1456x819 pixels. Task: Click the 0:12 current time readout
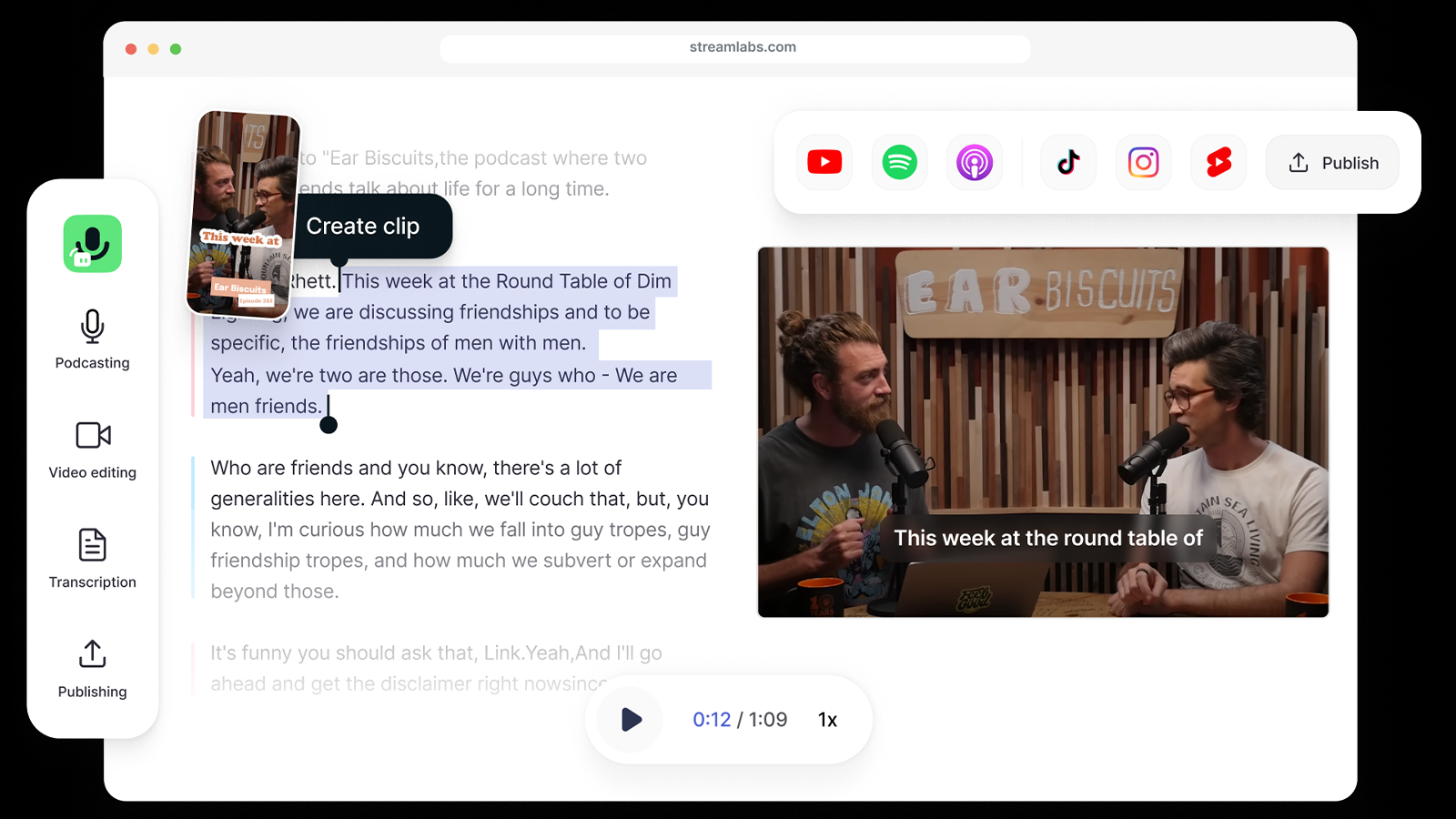click(712, 720)
